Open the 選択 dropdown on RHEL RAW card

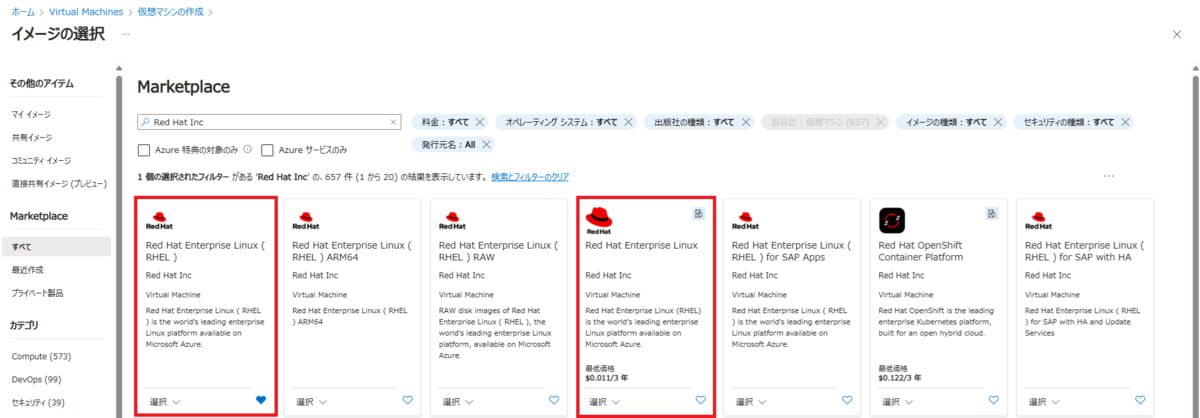[458, 401]
